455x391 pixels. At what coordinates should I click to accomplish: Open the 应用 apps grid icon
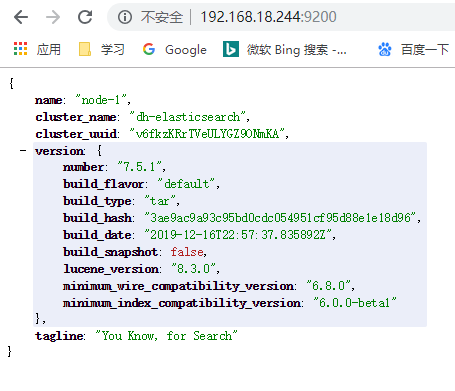(20, 49)
